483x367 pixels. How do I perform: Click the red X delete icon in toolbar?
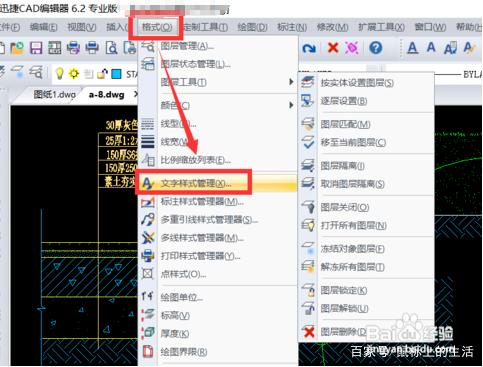pos(333,48)
